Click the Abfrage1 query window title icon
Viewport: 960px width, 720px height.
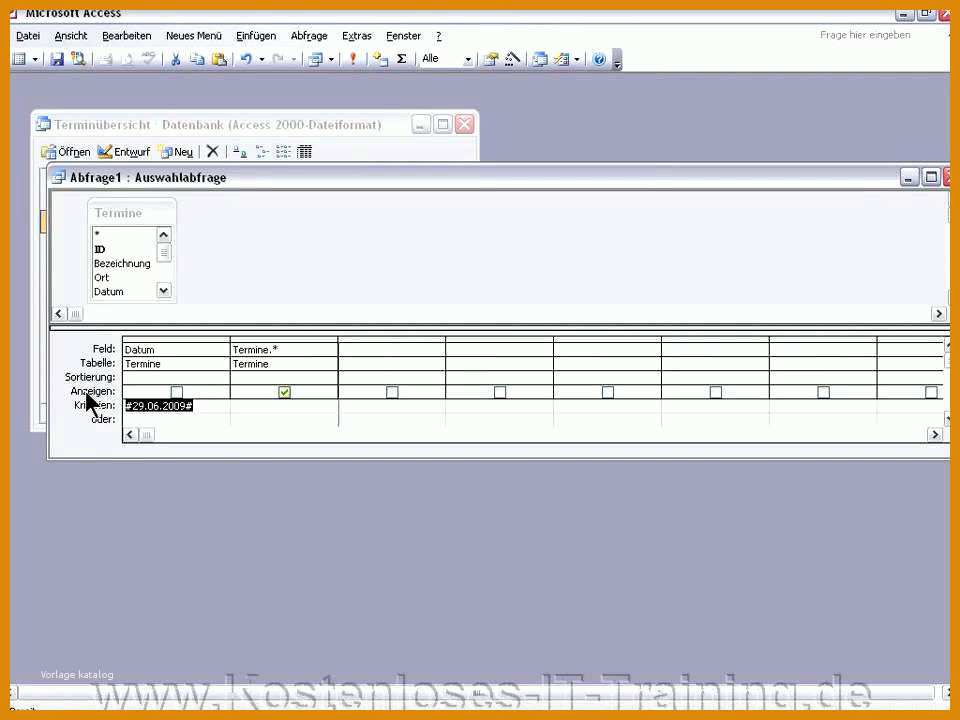coord(59,178)
